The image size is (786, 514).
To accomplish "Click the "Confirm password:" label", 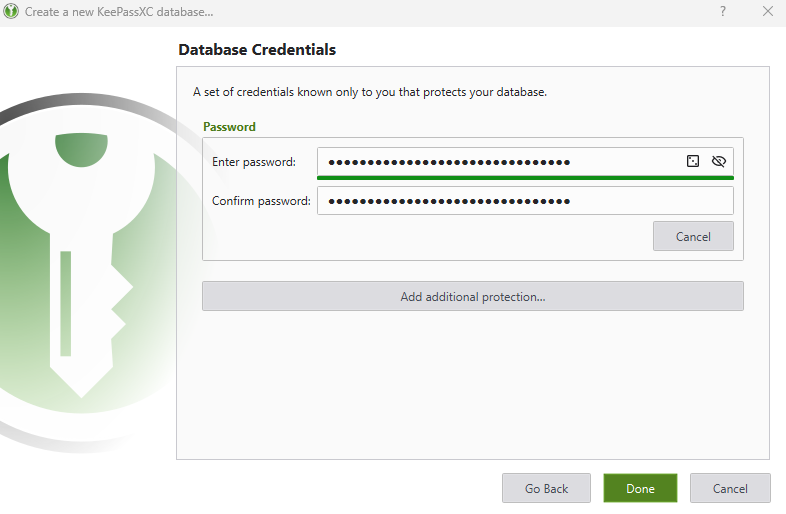I will (261, 201).
